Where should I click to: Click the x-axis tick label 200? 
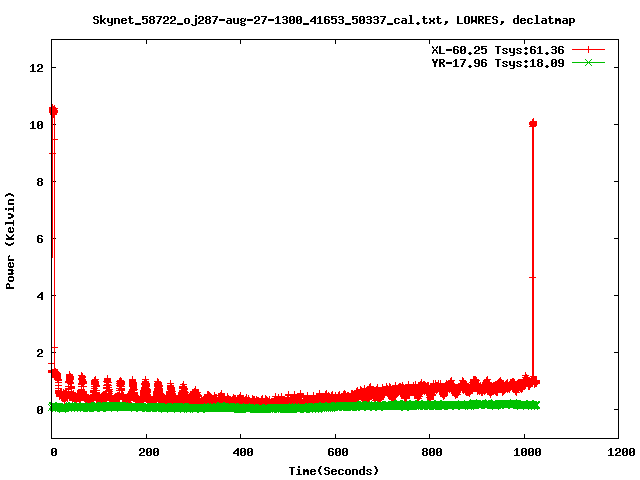pos(149,452)
